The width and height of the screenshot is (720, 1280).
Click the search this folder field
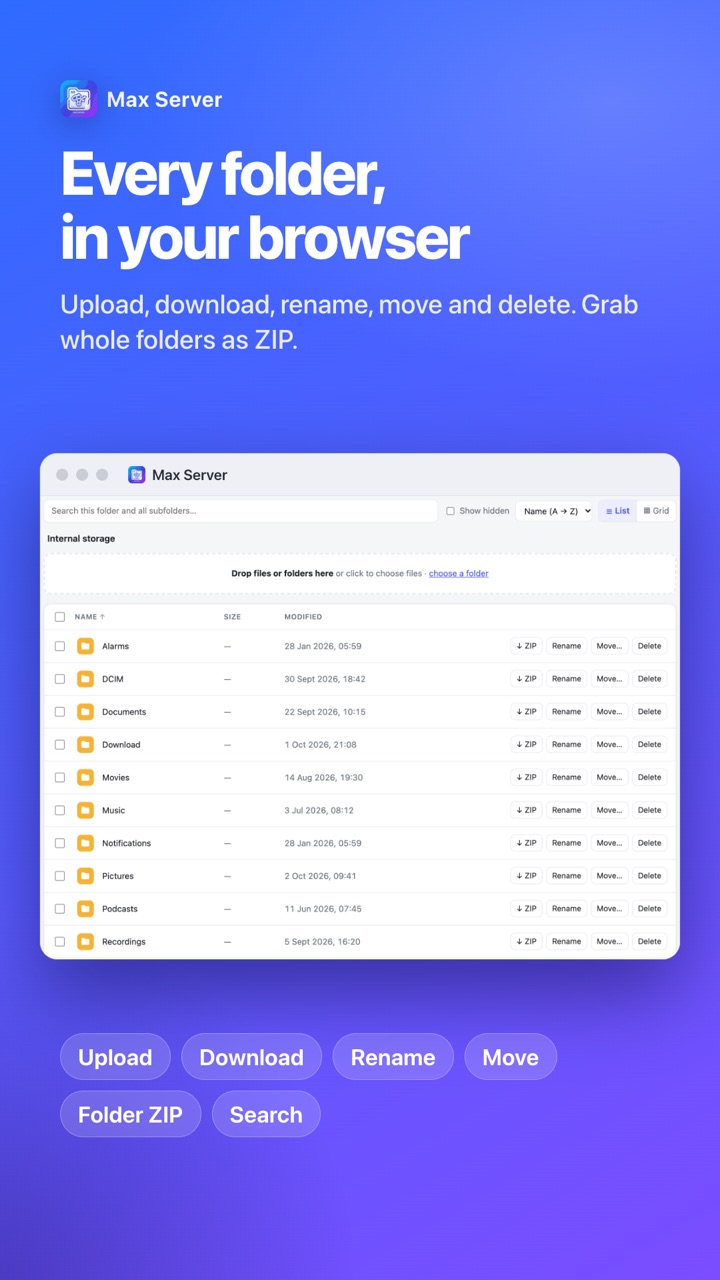241,511
